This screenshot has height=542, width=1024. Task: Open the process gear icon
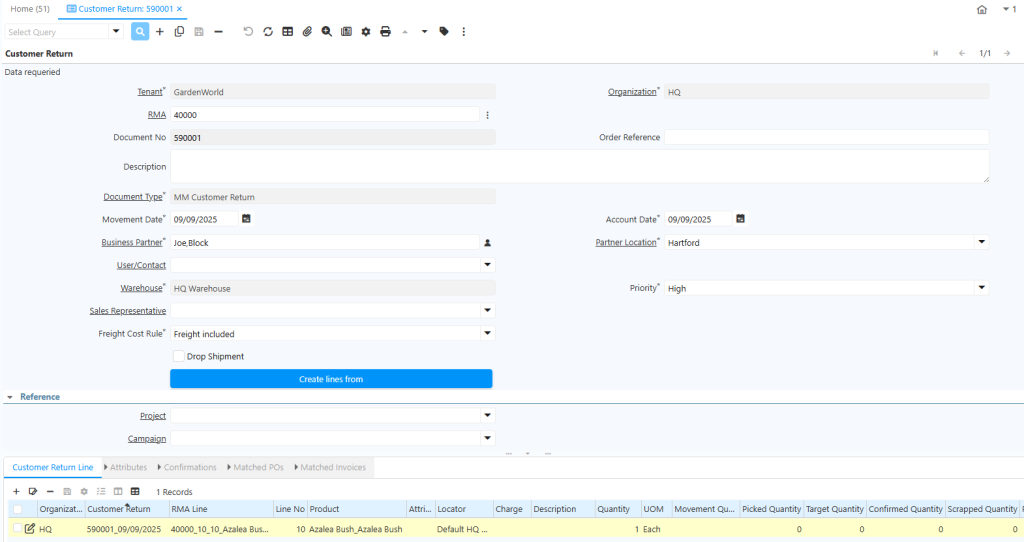coord(366,32)
